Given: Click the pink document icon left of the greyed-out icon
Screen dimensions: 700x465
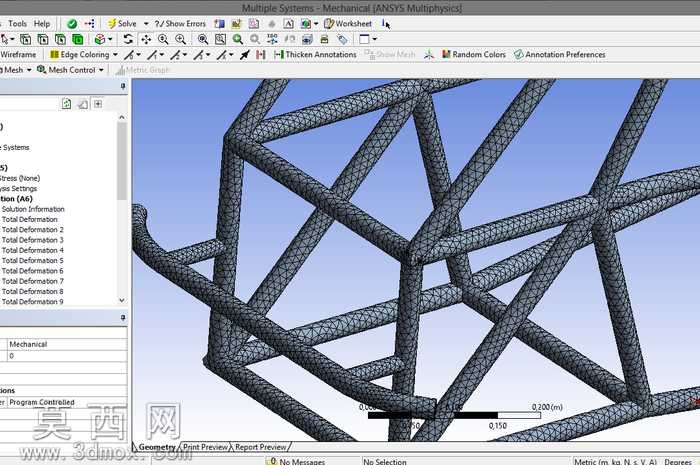Looking at the screenshot, I should click(254, 24).
